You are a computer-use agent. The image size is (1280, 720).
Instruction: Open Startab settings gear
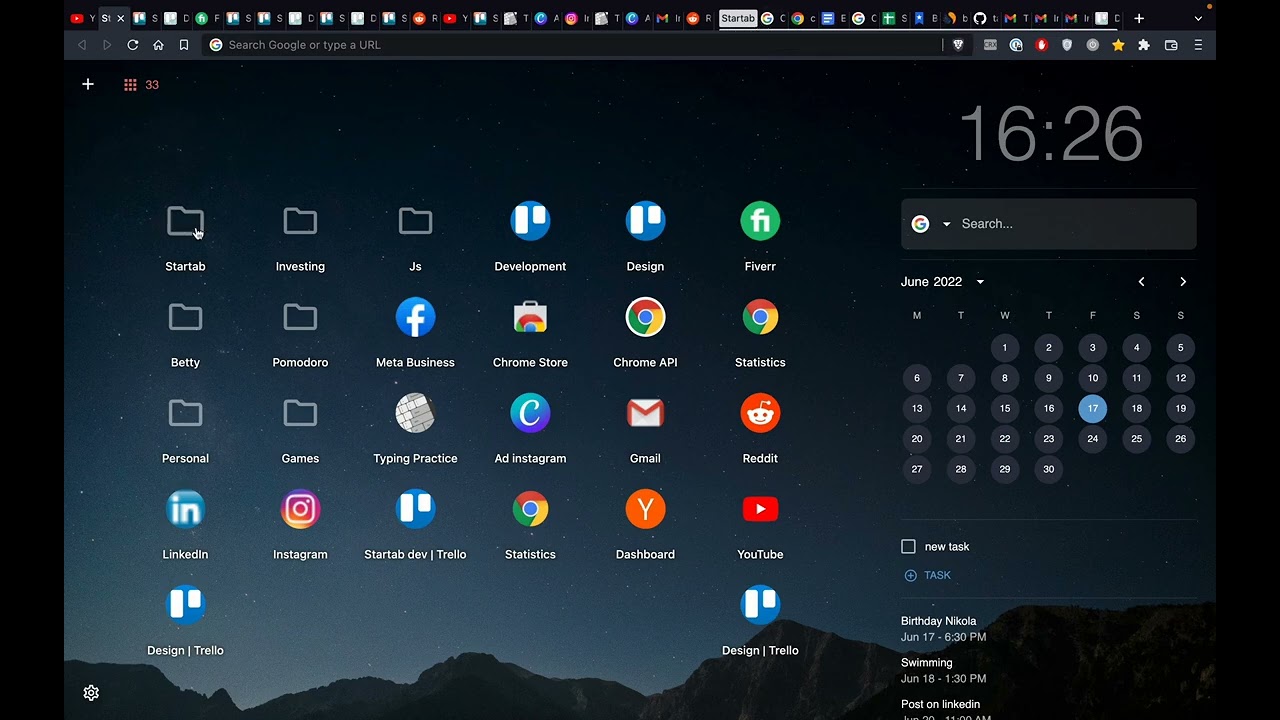[91, 693]
